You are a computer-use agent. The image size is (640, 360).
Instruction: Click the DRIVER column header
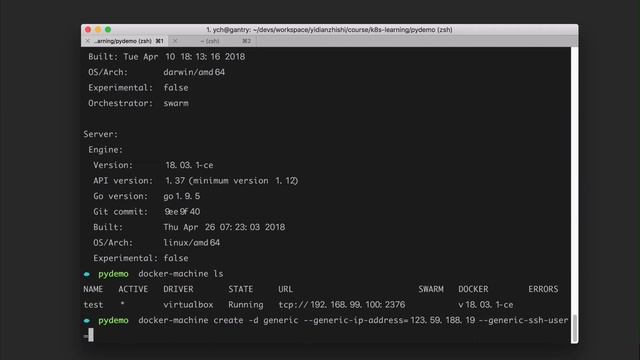point(178,289)
